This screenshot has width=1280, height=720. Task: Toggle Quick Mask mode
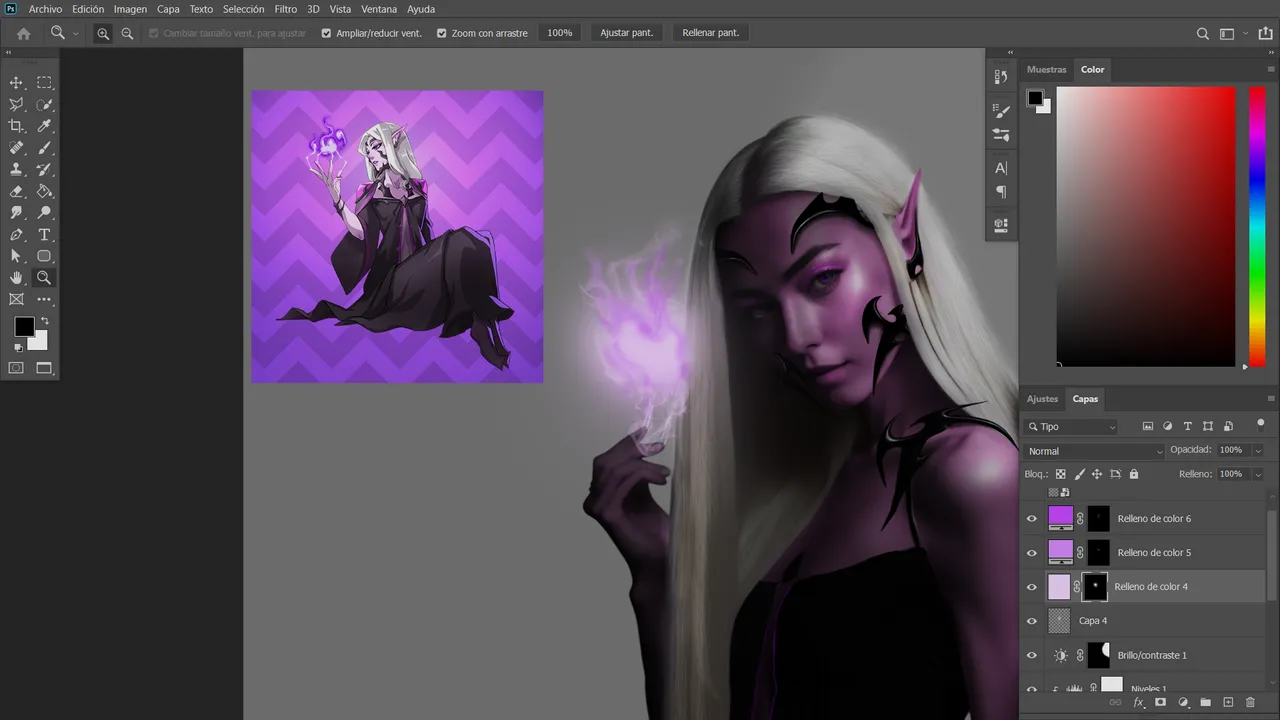(x=16, y=368)
